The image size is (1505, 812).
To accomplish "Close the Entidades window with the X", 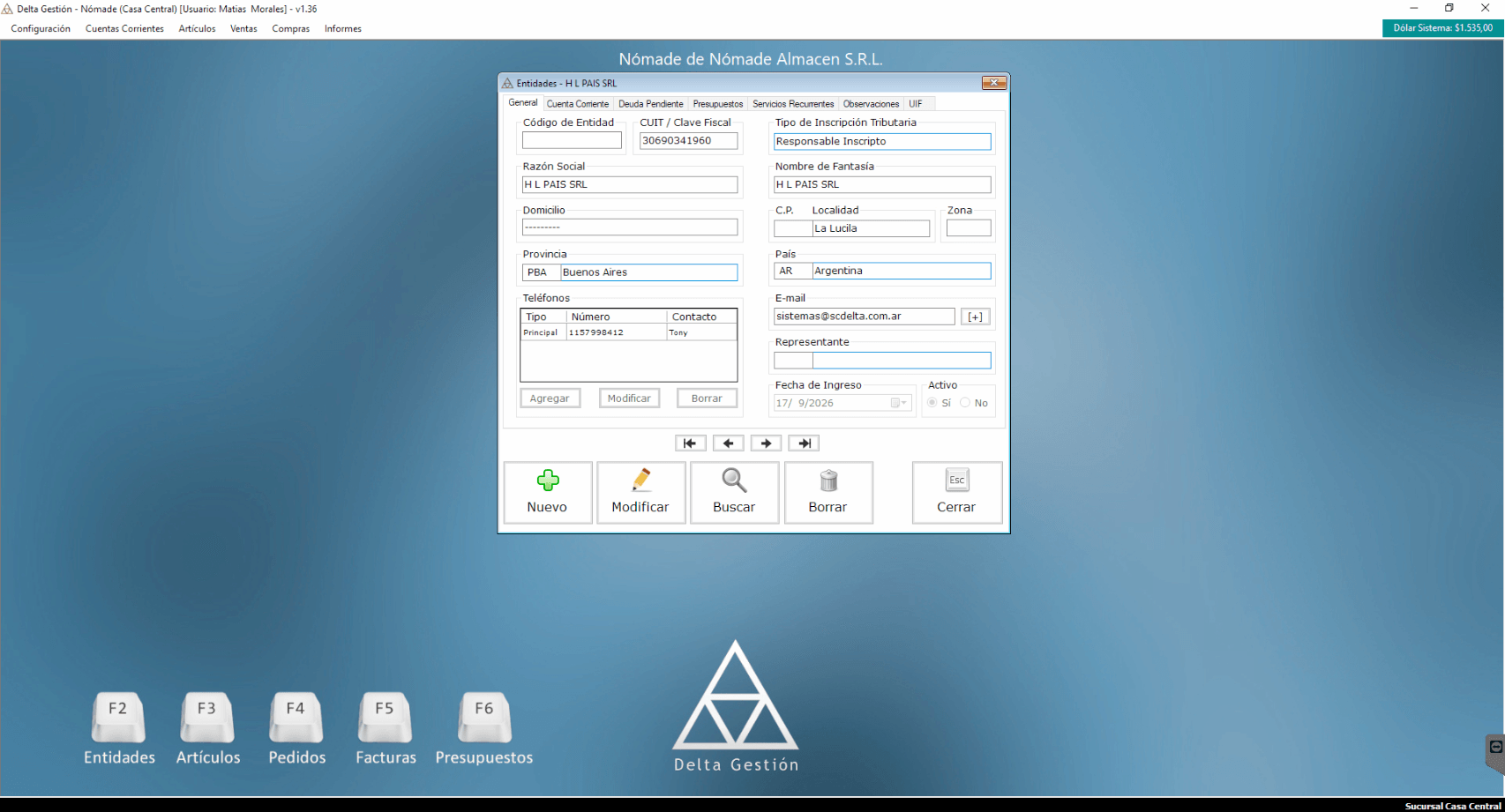I will [x=994, y=83].
